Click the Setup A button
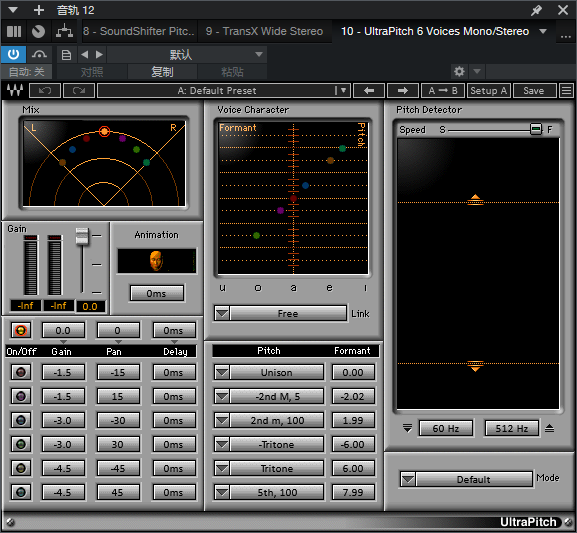 click(x=489, y=91)
